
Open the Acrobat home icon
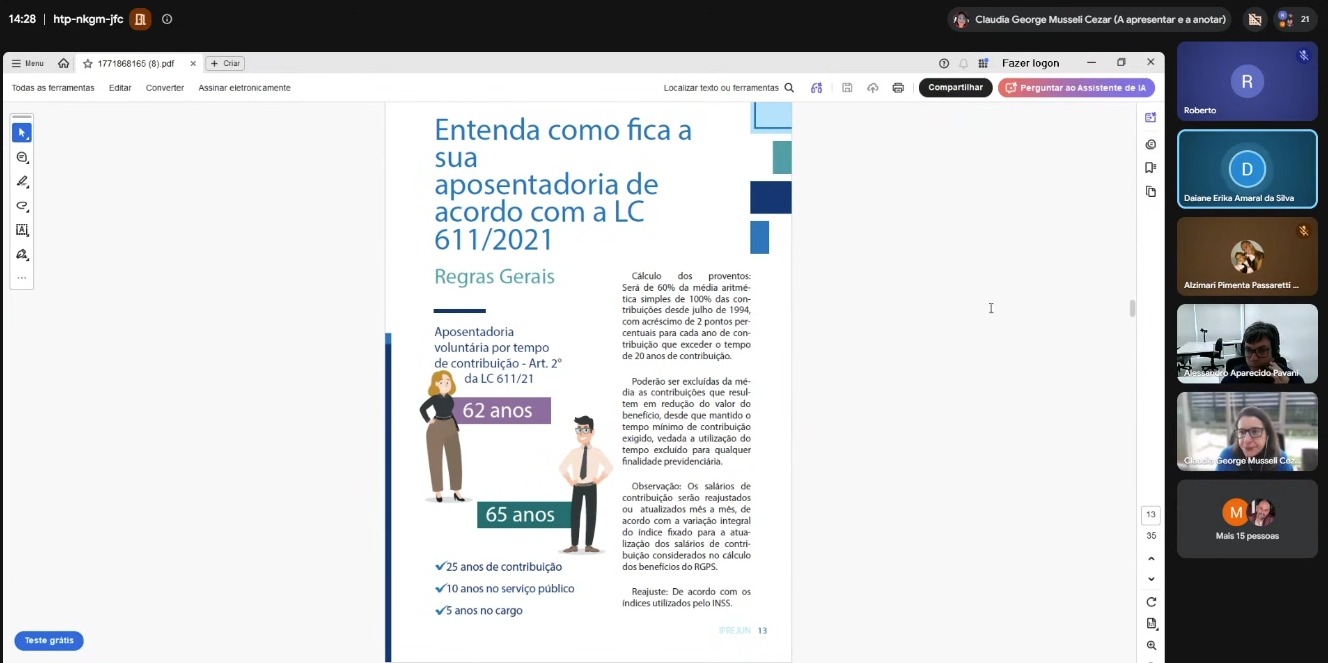pos(63,63)
